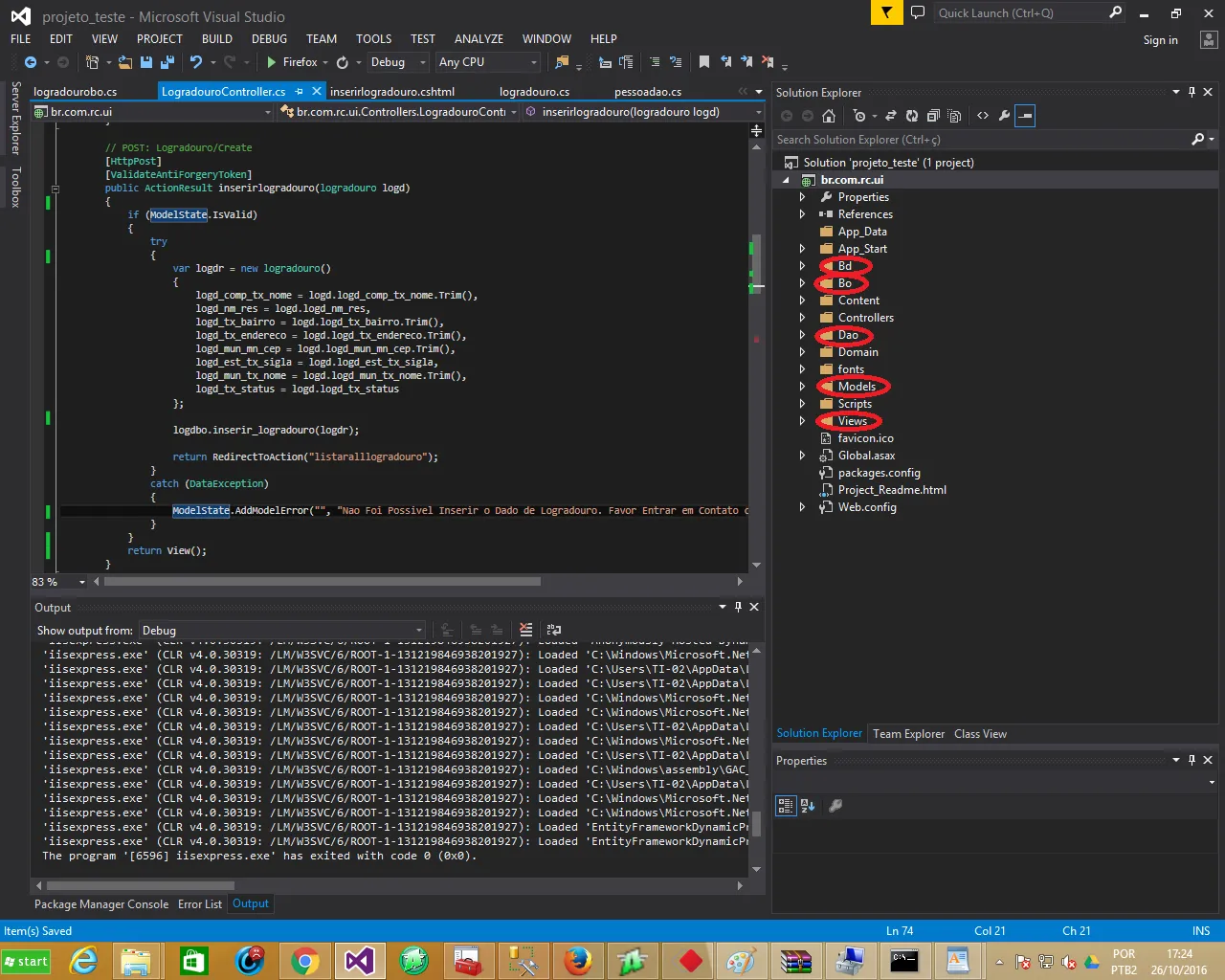Click the Save All toolbar icon
Viewport: 1225px width, 980px height.
pyautogui.click(x=167, y=62)
